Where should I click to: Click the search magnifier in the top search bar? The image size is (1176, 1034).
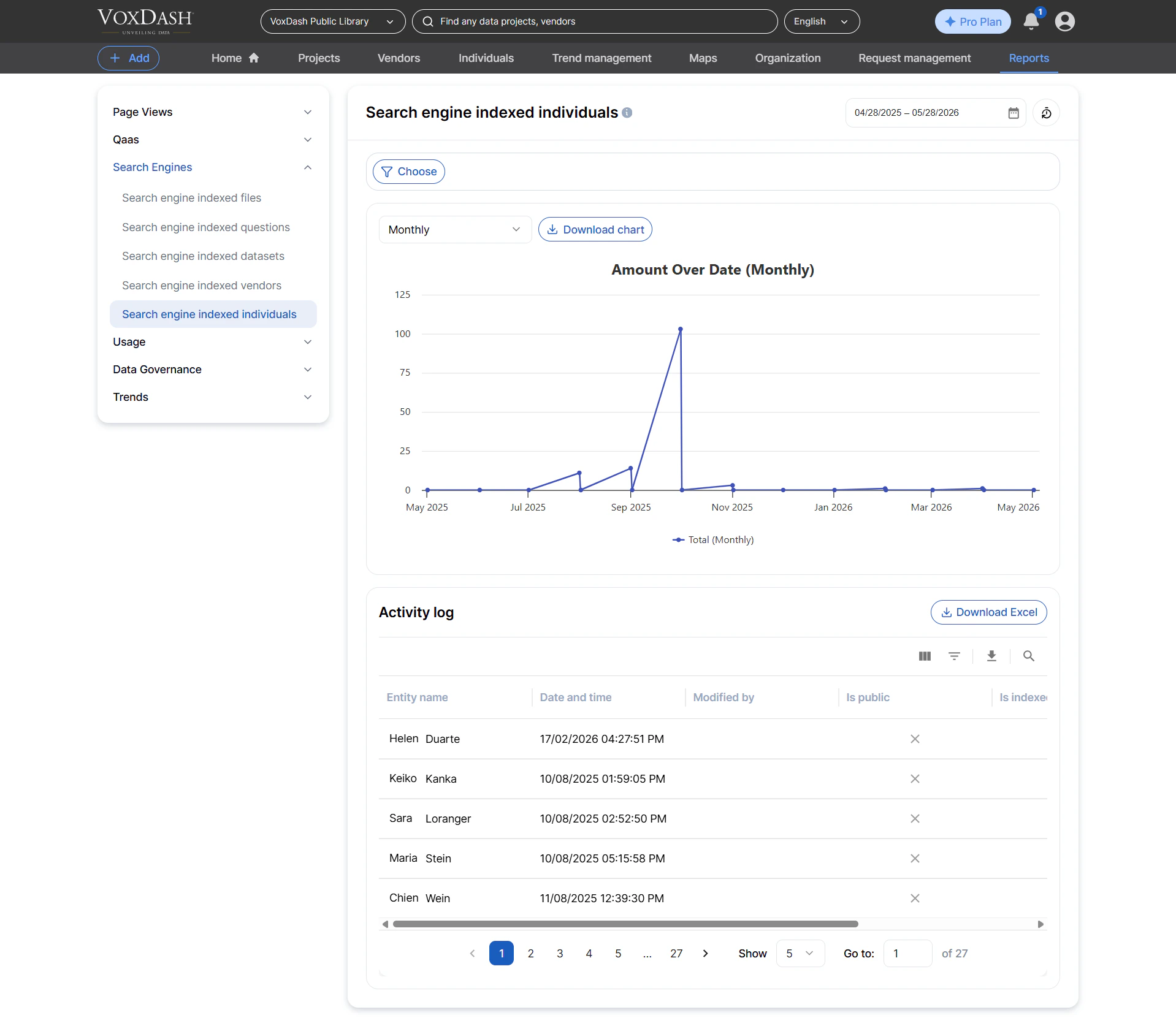click(x=428, y=21)
